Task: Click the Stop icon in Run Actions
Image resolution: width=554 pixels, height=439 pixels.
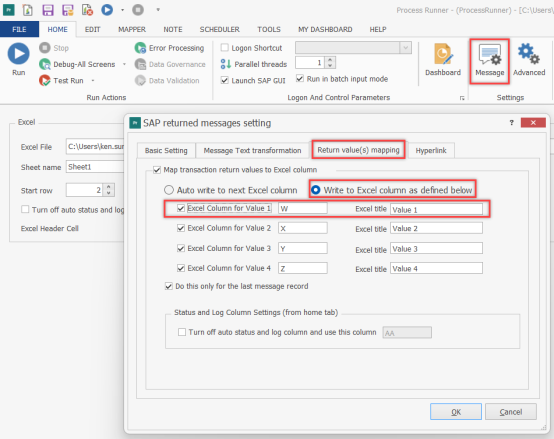Action: (45, 48)
